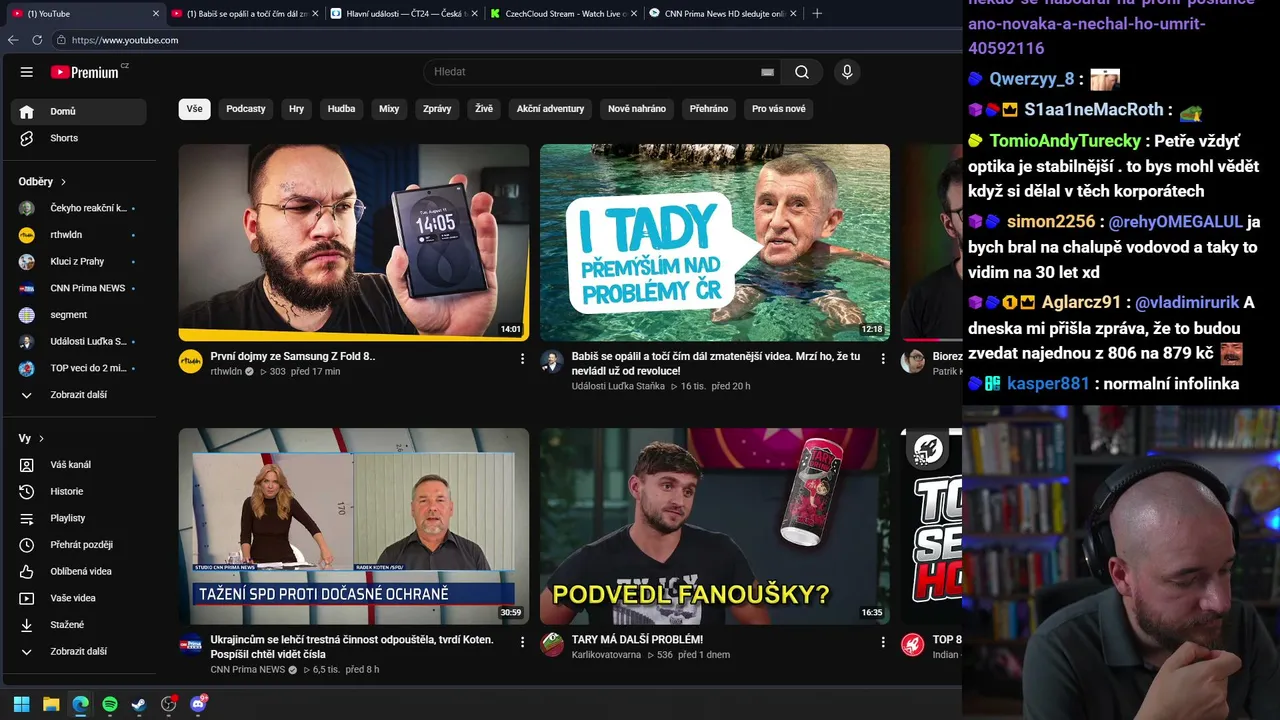Image resolution: width=1280 pixels, height=720 pixels.
Task: Open options menu for Samsung Z Fold video
Action: click(x=522, y=358)
